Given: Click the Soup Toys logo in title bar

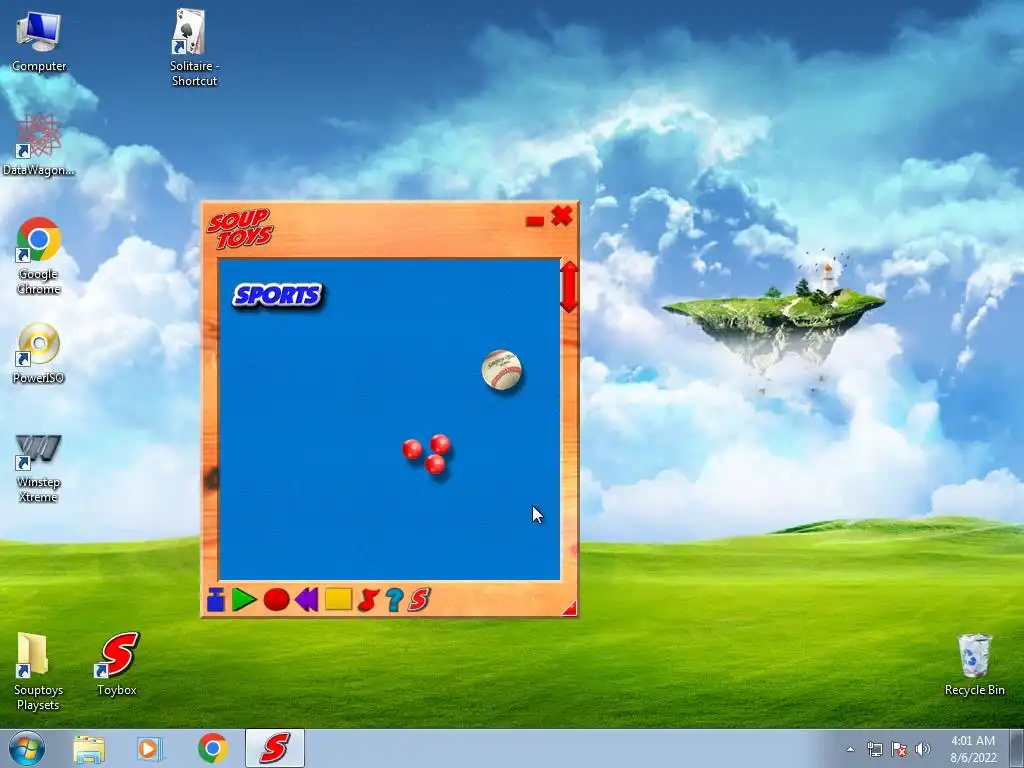Looking at the screenshot, I should click(240, 229).
